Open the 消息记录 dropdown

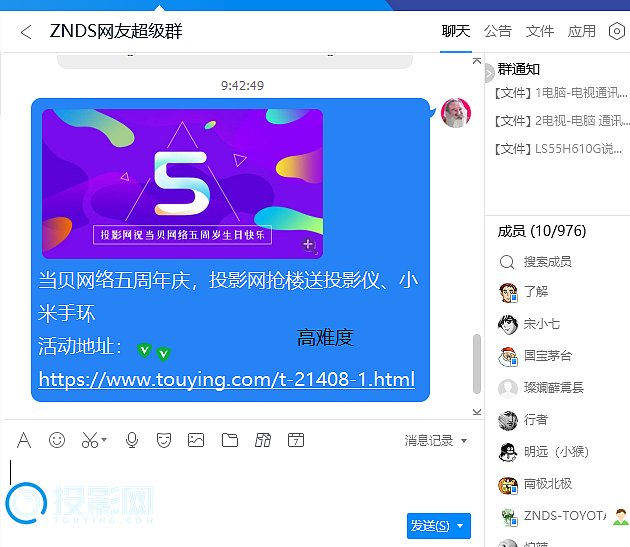tap(435, 440)
